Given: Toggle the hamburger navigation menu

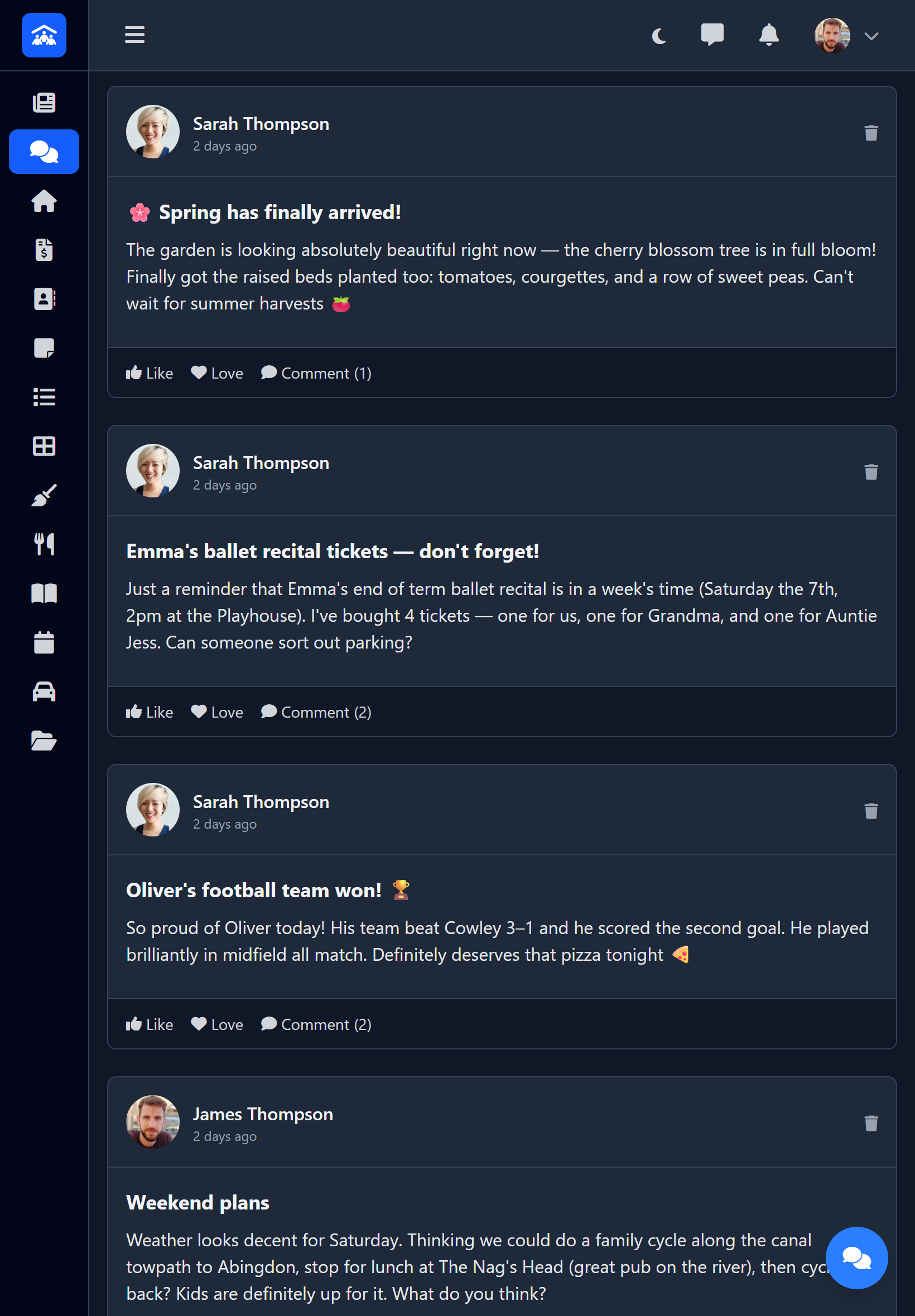Looking at the screenshot, I should point(133,35).
